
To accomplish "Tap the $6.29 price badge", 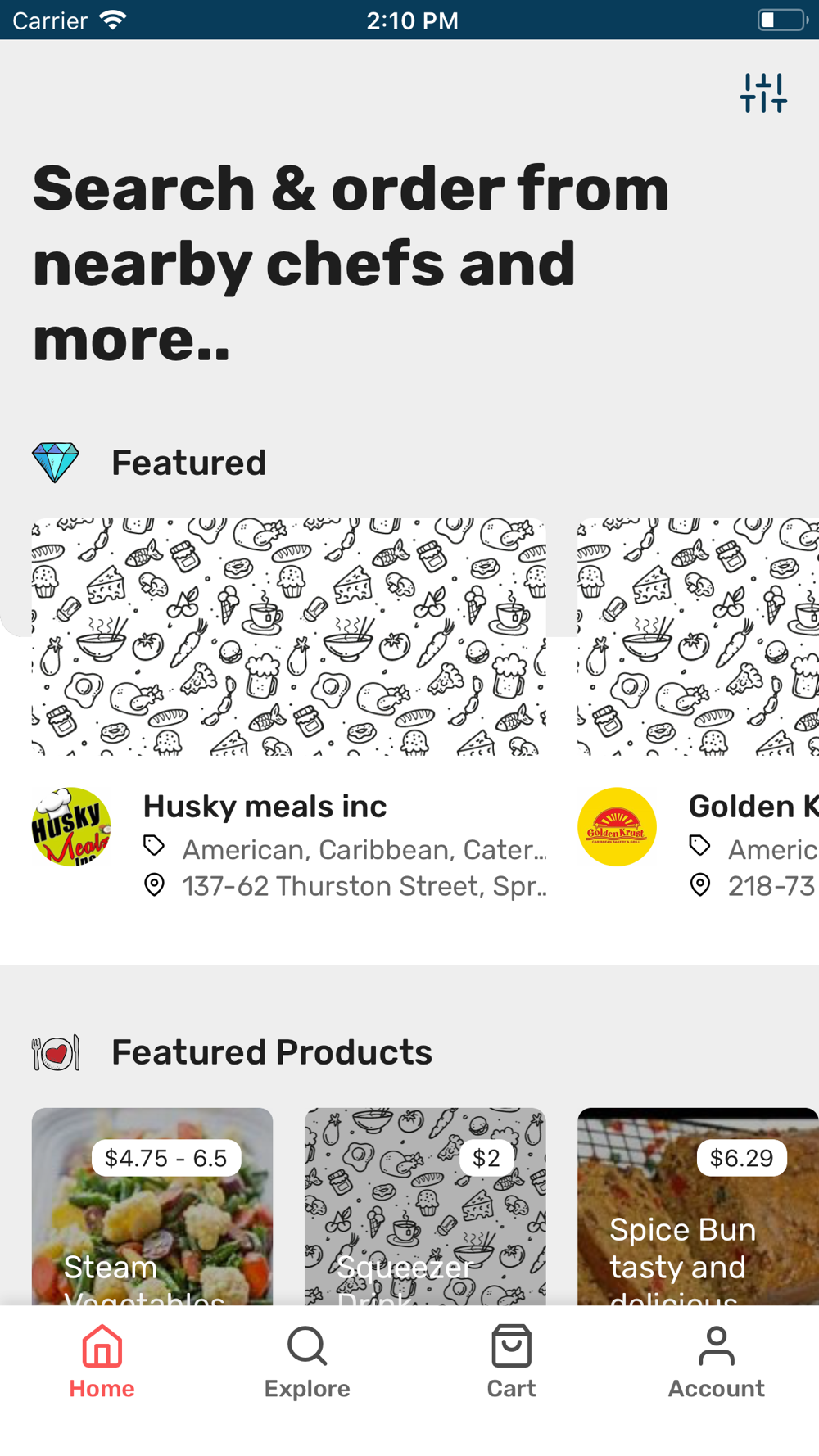I will click(741, 1158).
